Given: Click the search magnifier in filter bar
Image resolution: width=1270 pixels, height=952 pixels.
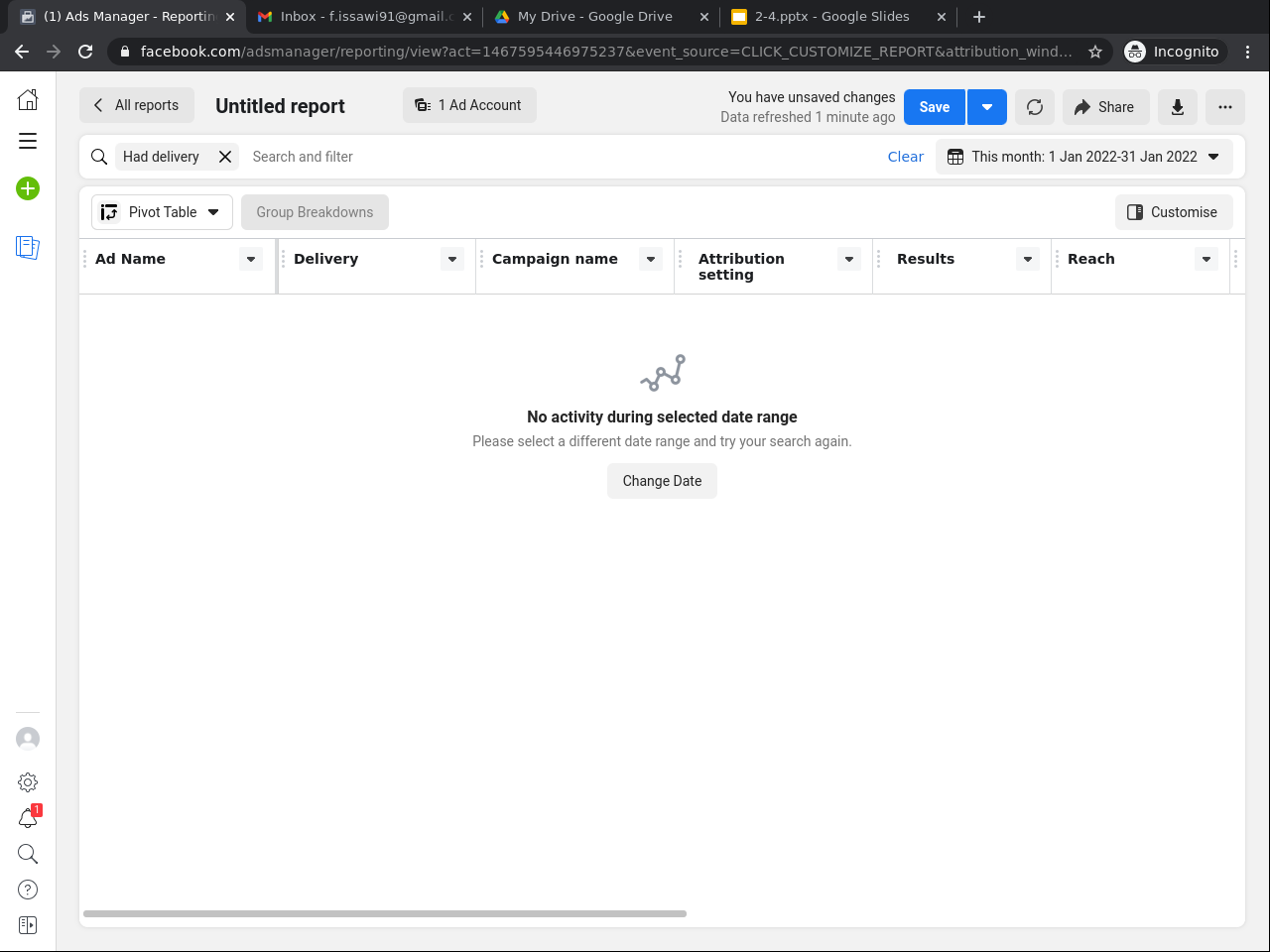Looking at the screenshot, I should (x=99, y=157).
